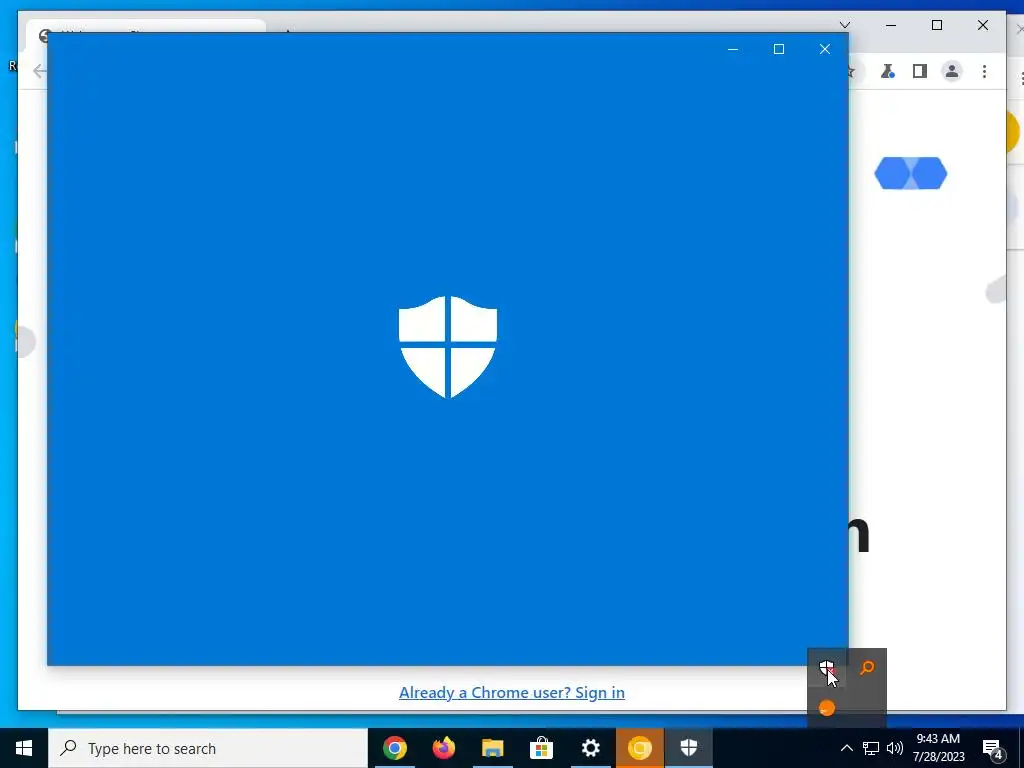Open network status icon in system tray

[871, 748]
